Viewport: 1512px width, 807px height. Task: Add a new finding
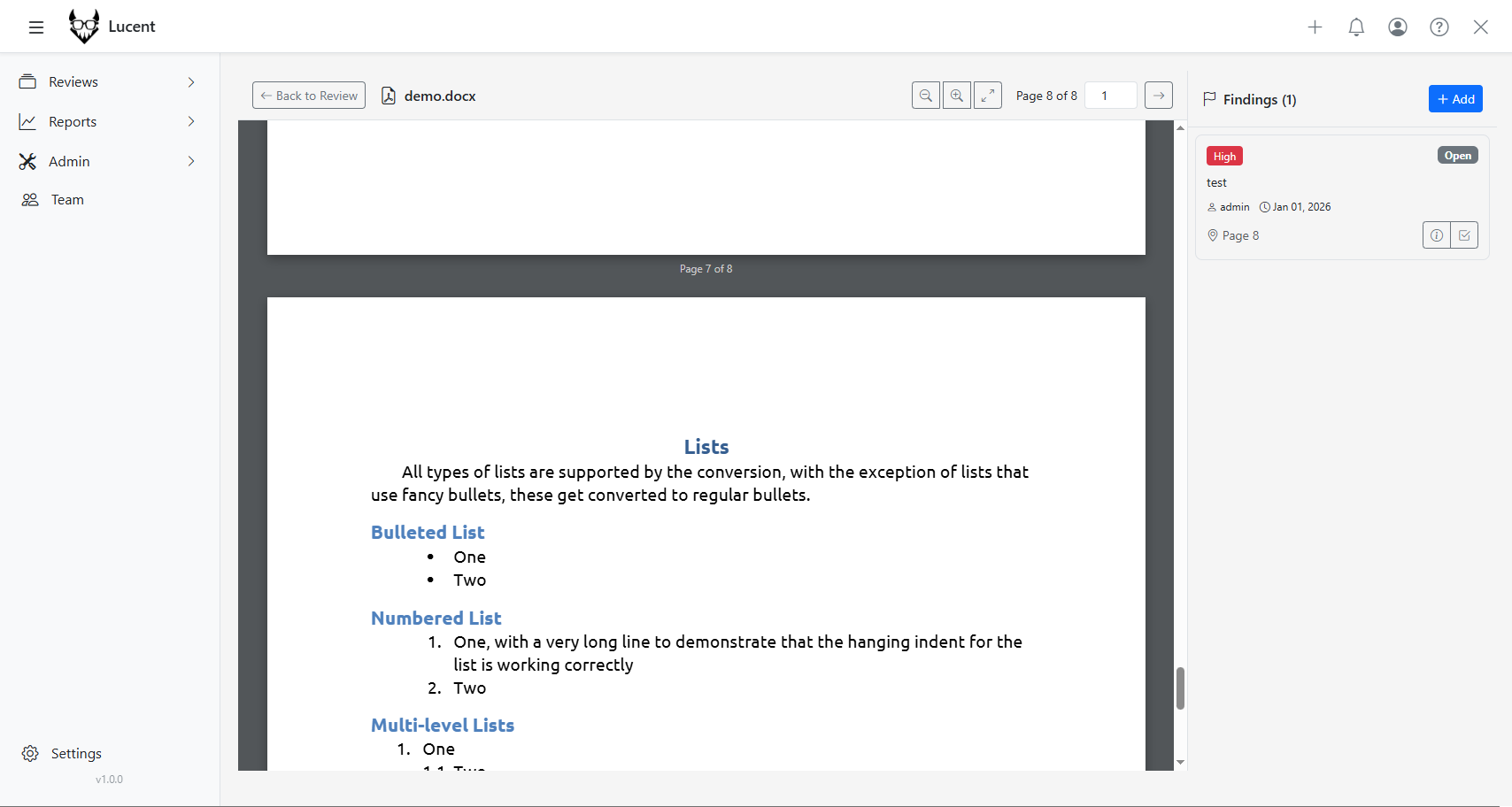click(1455, 99)
